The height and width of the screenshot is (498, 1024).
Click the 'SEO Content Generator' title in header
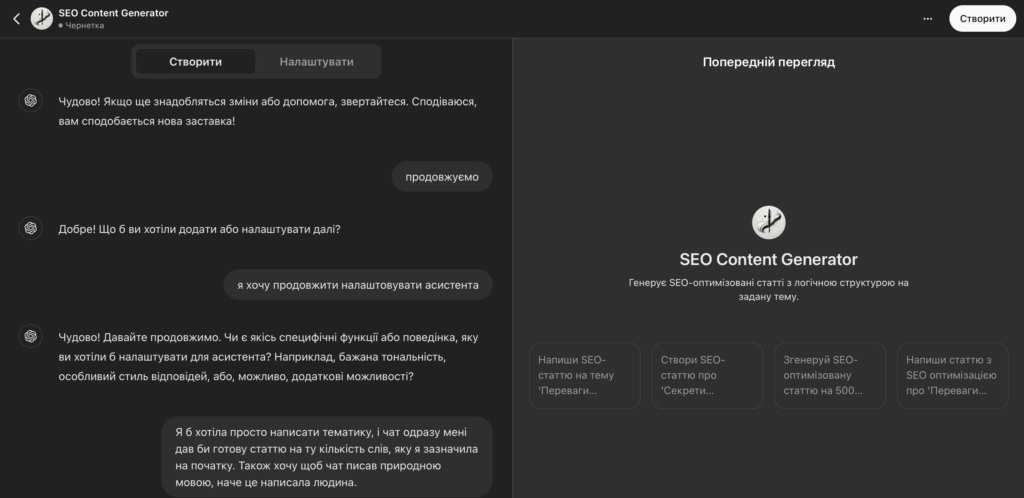pyautogui.click(x=113, y=12)
